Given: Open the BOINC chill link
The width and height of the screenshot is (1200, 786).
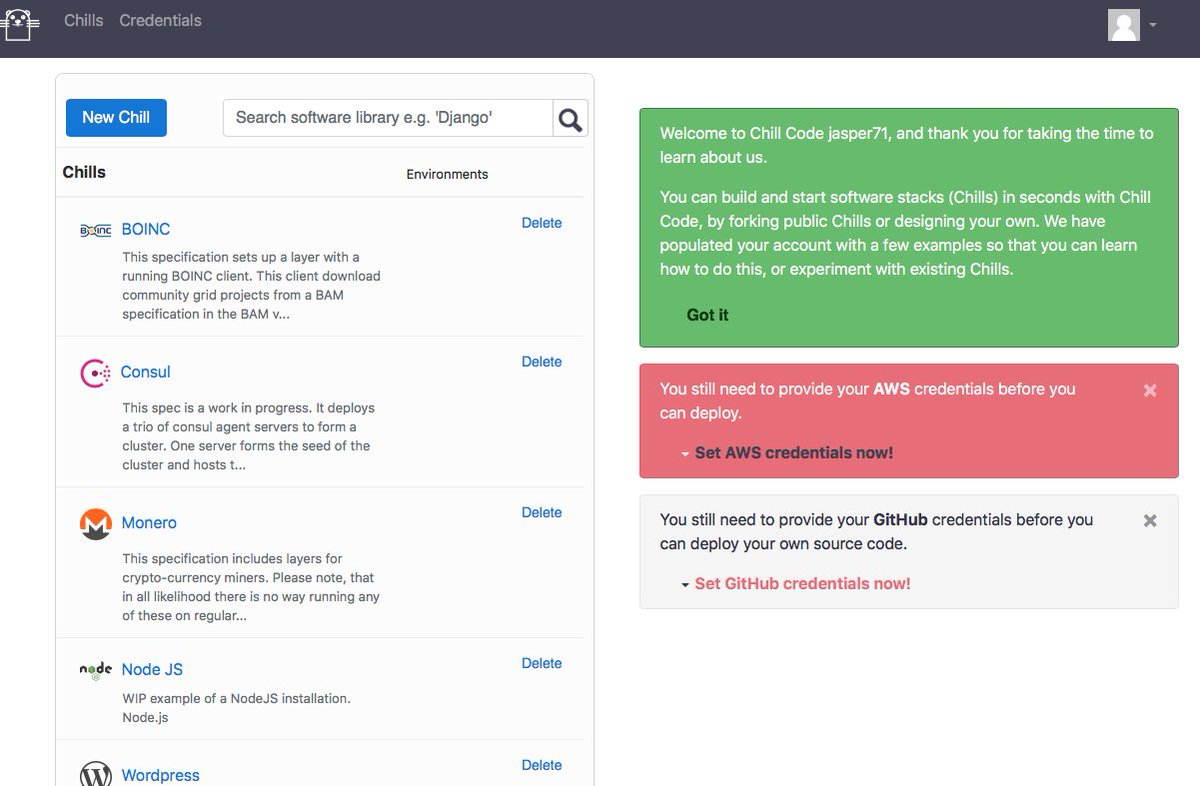Looking at the screenshot, I should [x=146, y=229].
